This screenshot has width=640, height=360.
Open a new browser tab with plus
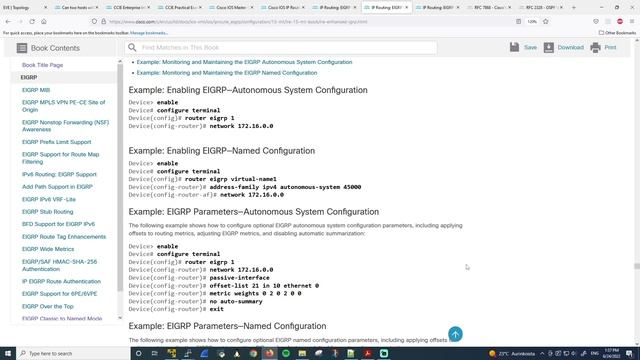tap(573, 7)
